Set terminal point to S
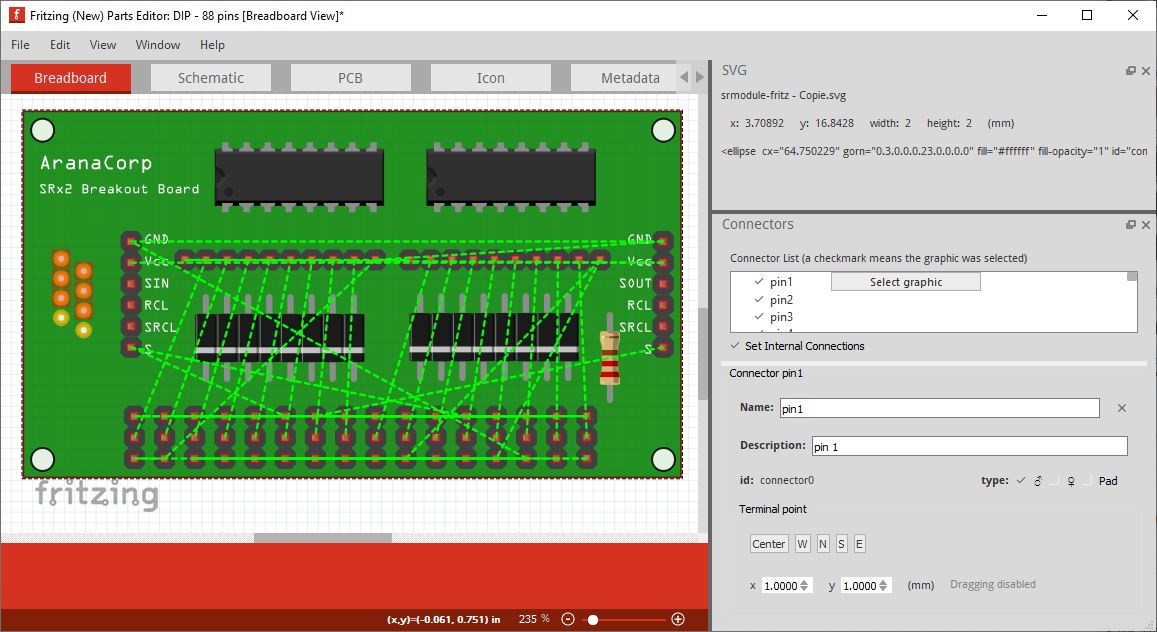Image resolution: width=1157 pixels, height=632 pixels. tap(841, 544)
